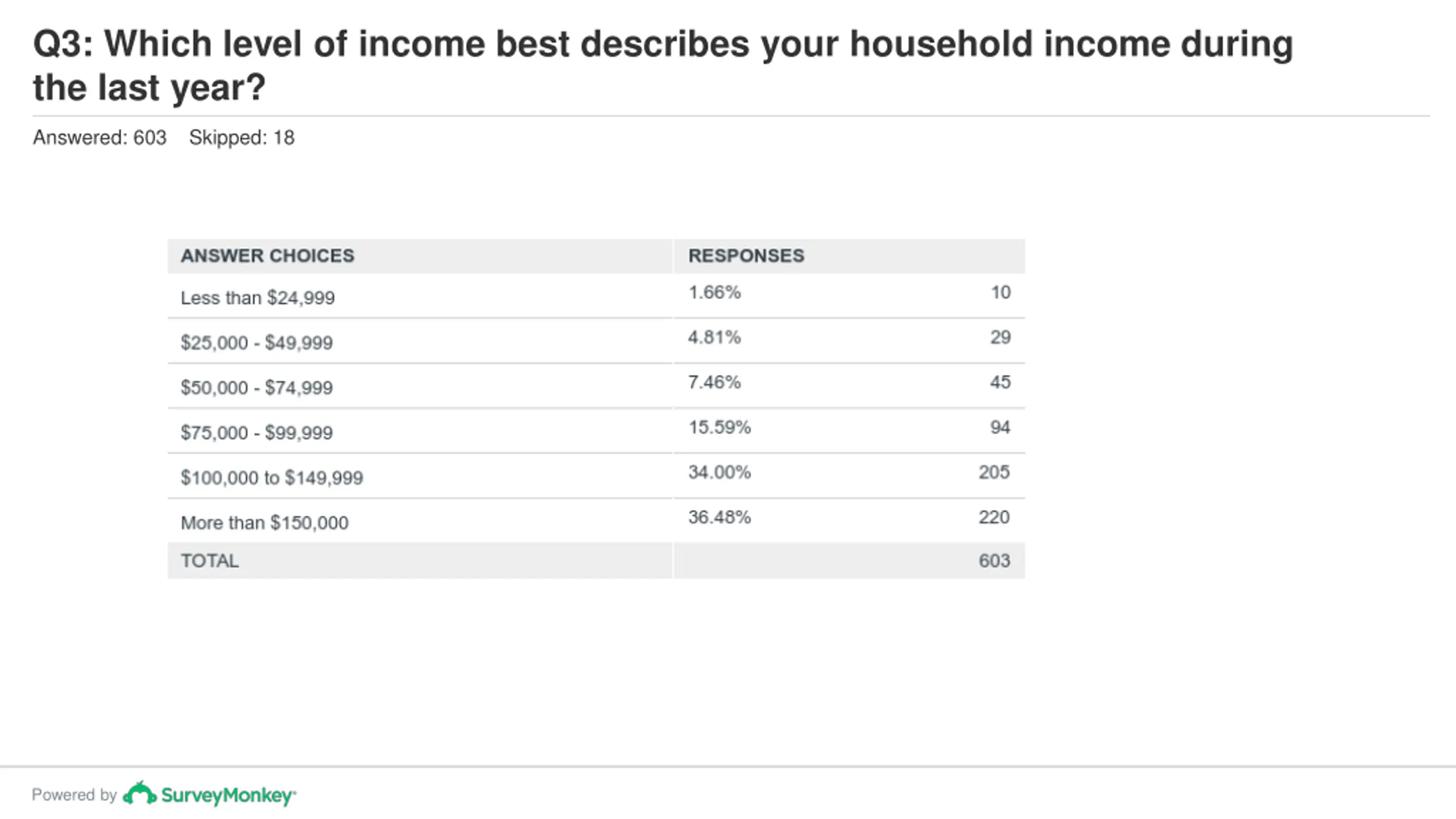The width and height of the screenshot is (1456, 819).
Task: Select the 'Less than $24,999' row
Action: 596,296
